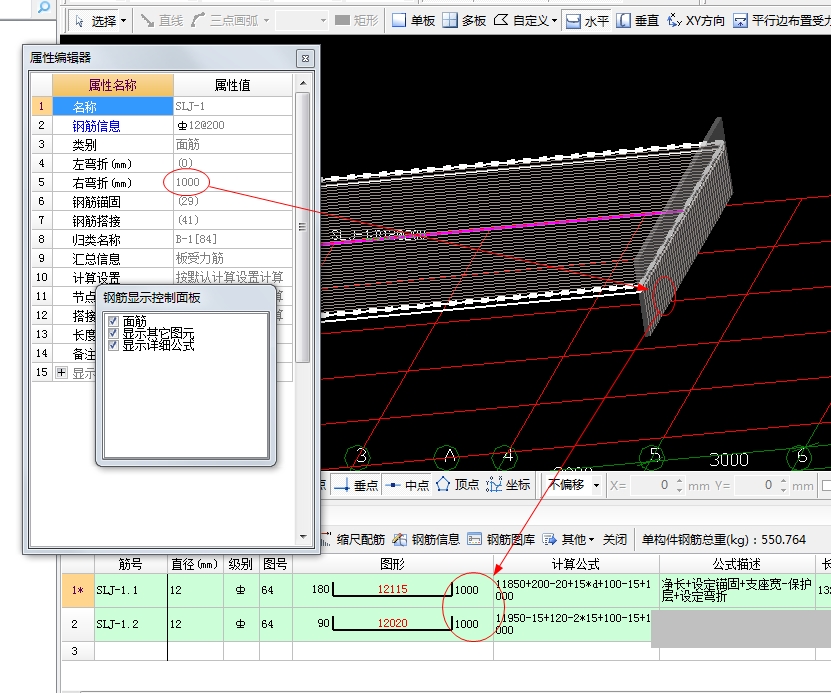
Task: Enable 坐标 coordinate snap
Action: 508,485
